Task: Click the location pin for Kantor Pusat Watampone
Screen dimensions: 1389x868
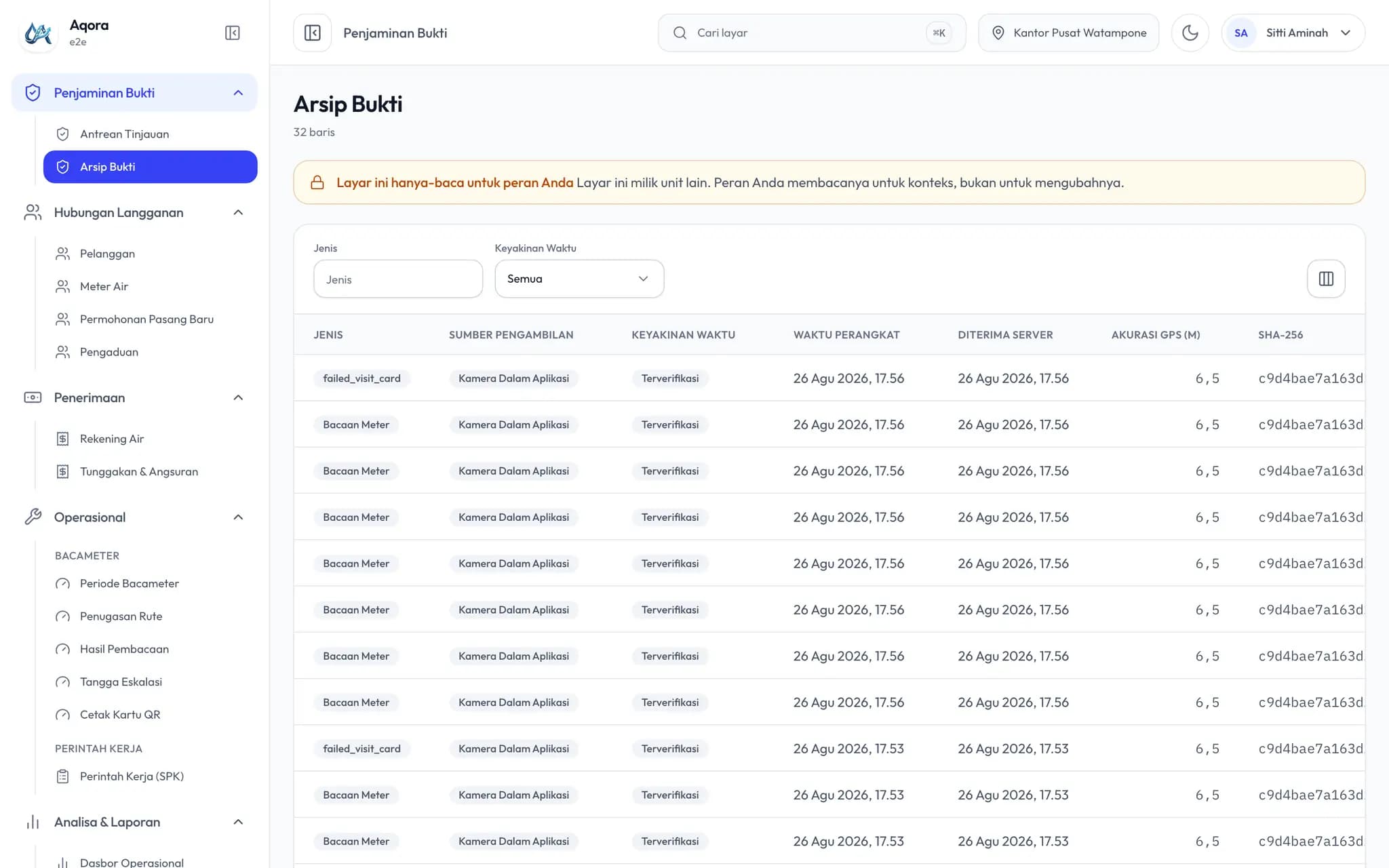Action: 998,33
